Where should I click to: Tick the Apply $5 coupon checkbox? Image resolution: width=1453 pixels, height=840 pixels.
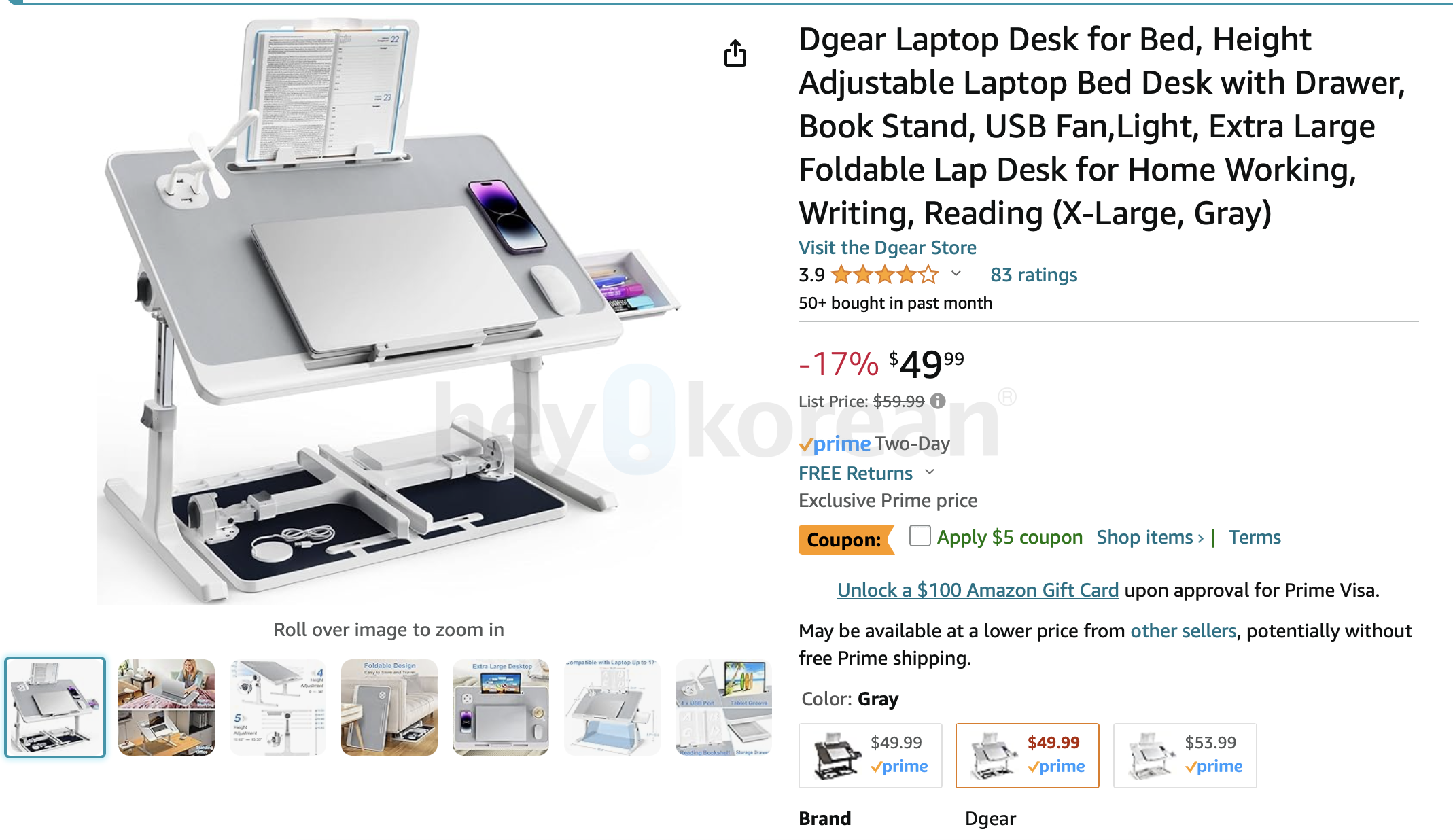coord(920,536)
